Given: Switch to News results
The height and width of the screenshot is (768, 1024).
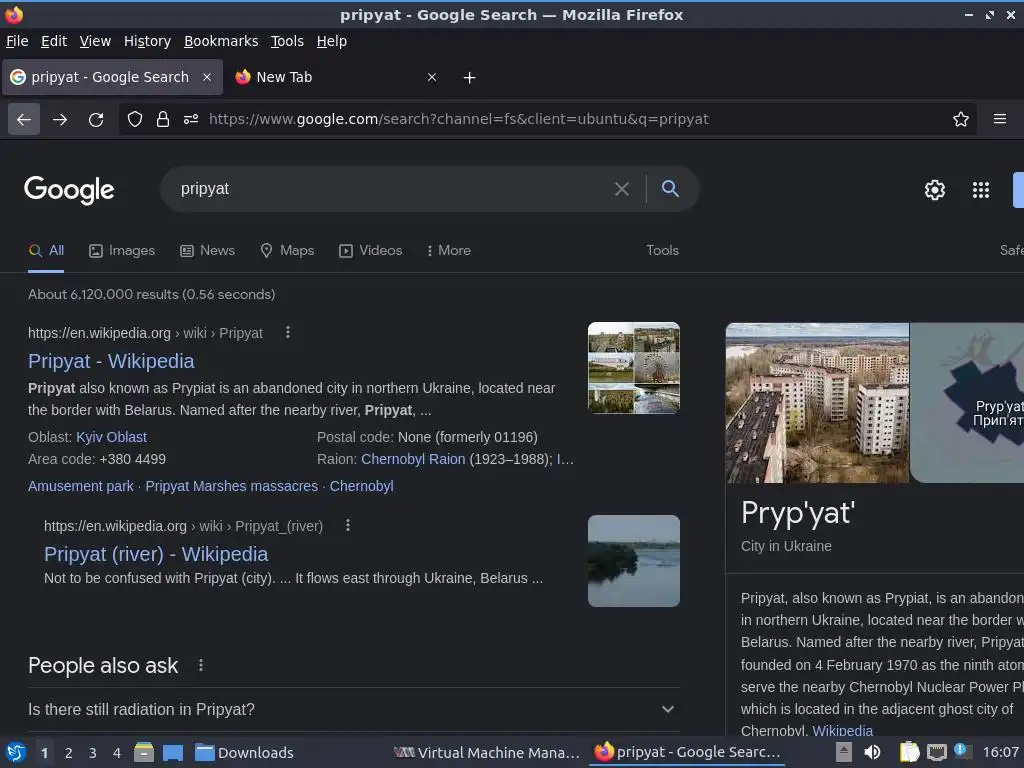Looking at the screenshot, I should coord(208,250).
